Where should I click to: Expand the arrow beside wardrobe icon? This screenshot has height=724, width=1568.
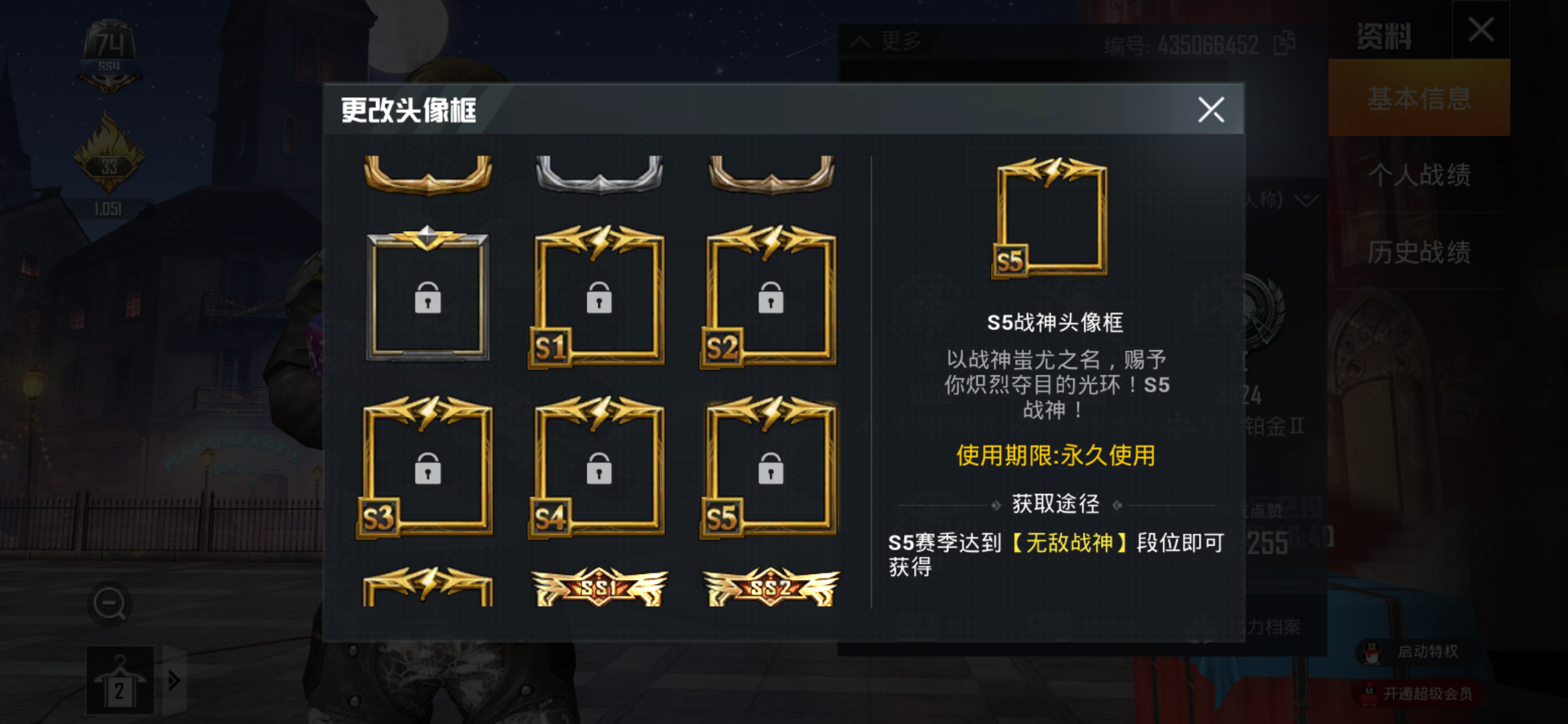pos(174,680)
